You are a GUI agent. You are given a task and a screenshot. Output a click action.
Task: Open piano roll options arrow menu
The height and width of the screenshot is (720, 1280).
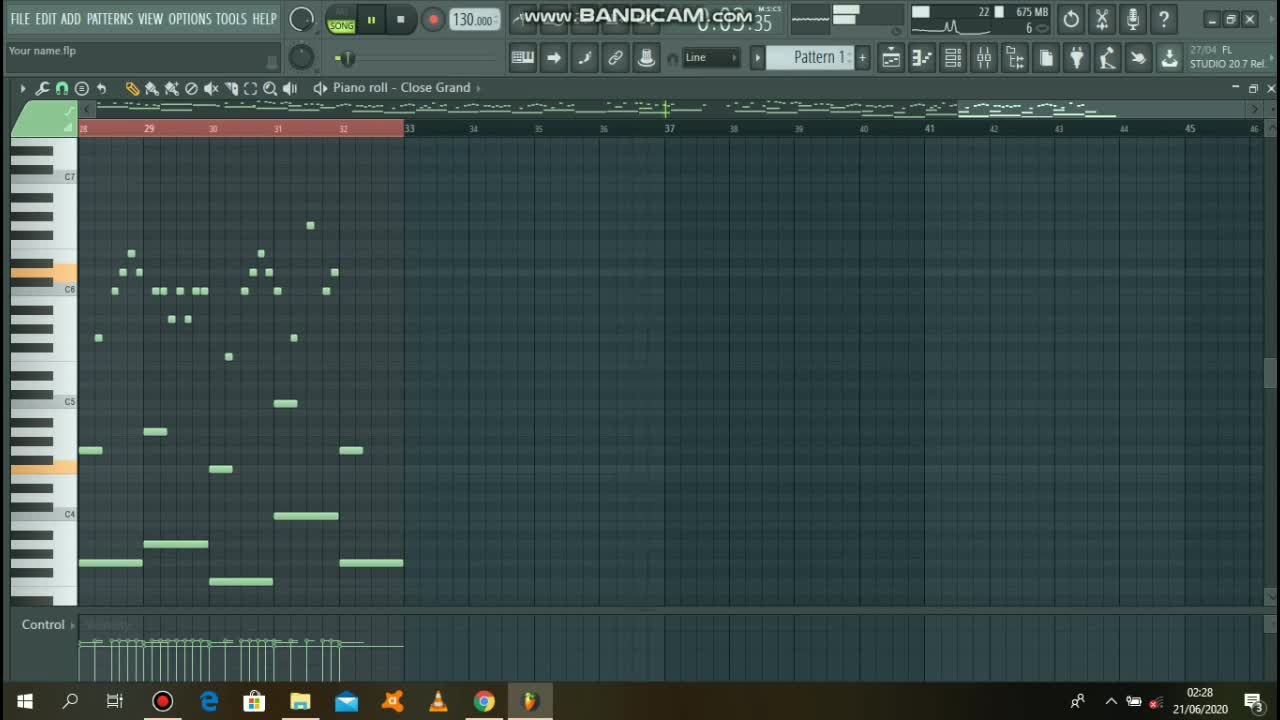pos(22,88)
